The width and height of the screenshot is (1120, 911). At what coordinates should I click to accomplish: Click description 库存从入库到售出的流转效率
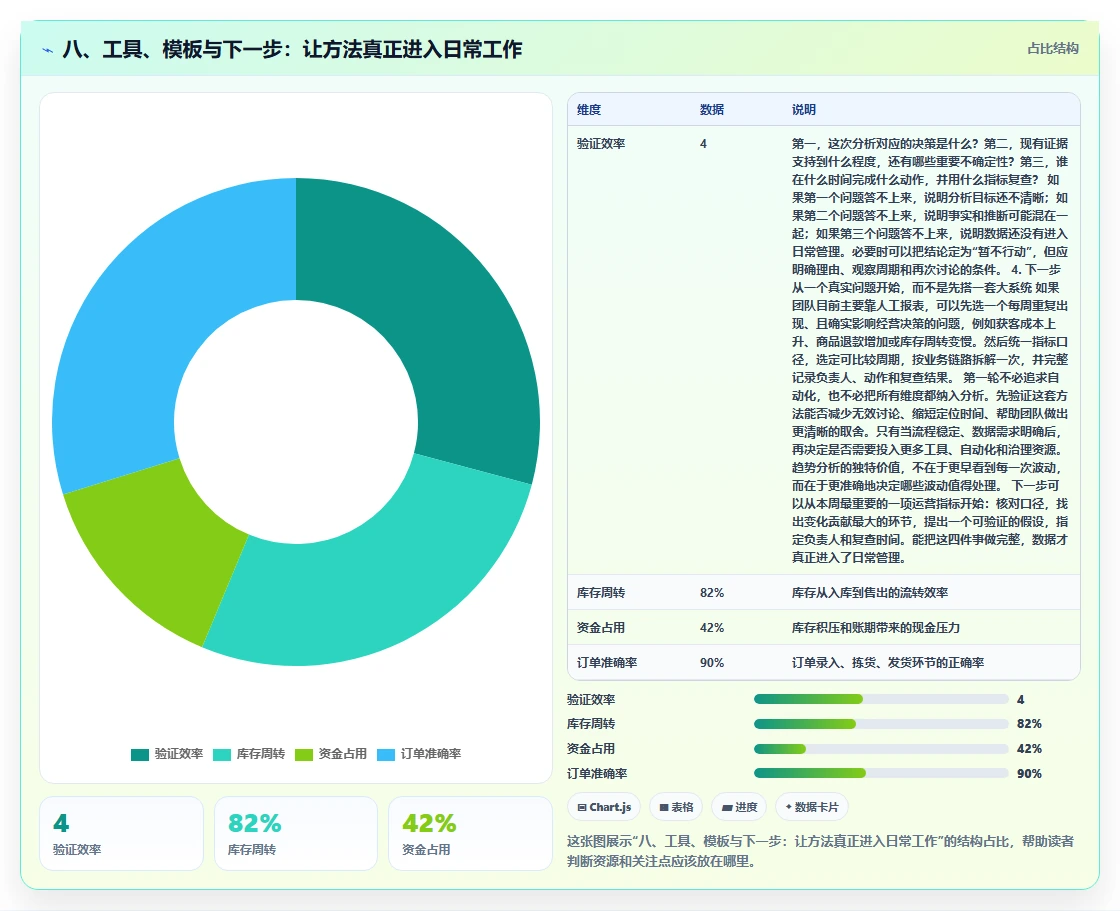tap(869, 592)
